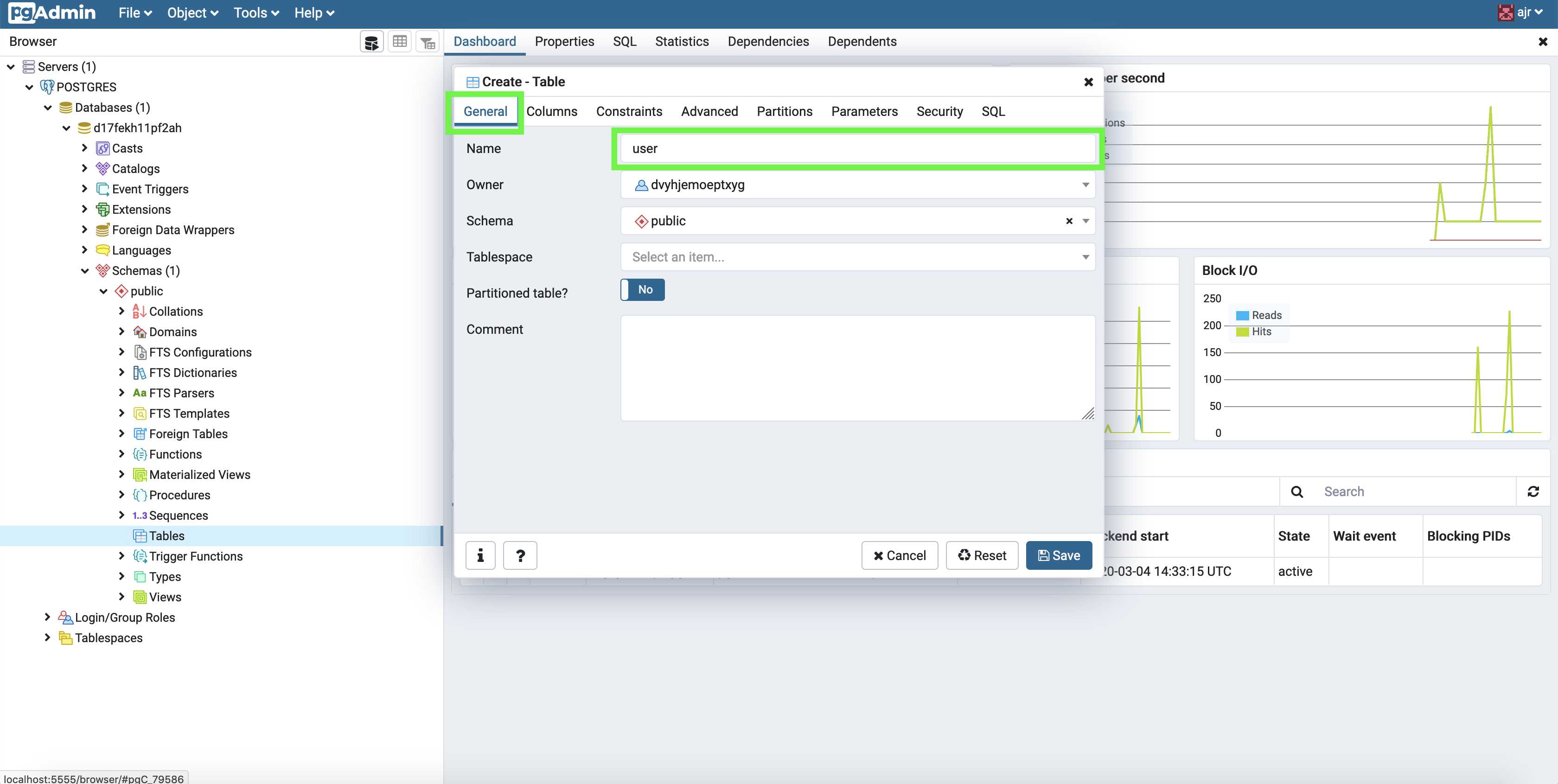Click the info 'i' button in dialog footer
Viewport: 1558px width, 784px height.
[x=480, y=555]
